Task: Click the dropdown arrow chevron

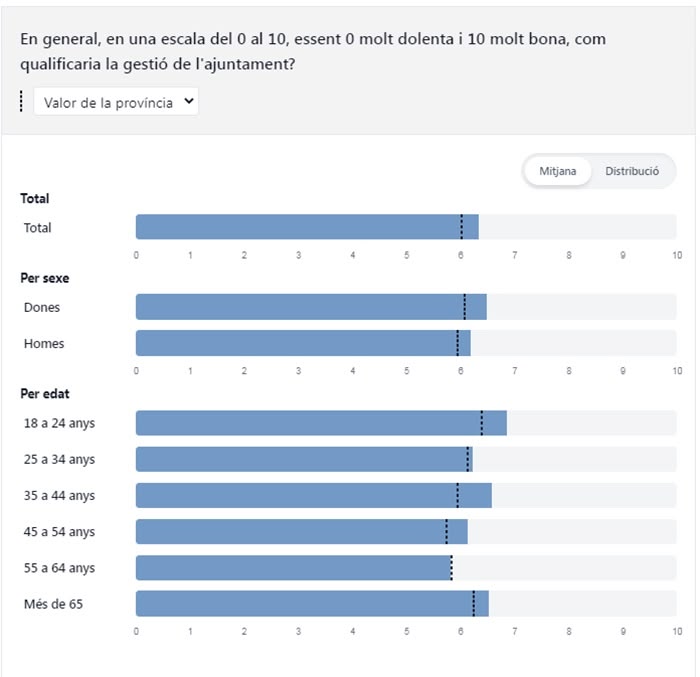Action: pos(189,102)
